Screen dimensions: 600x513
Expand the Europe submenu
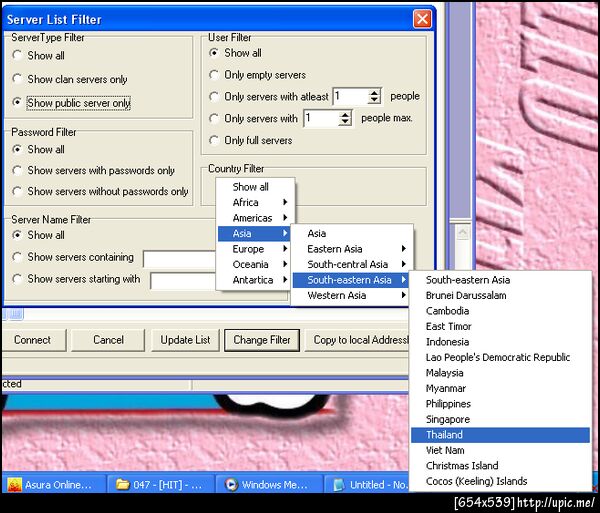point(255,249)
